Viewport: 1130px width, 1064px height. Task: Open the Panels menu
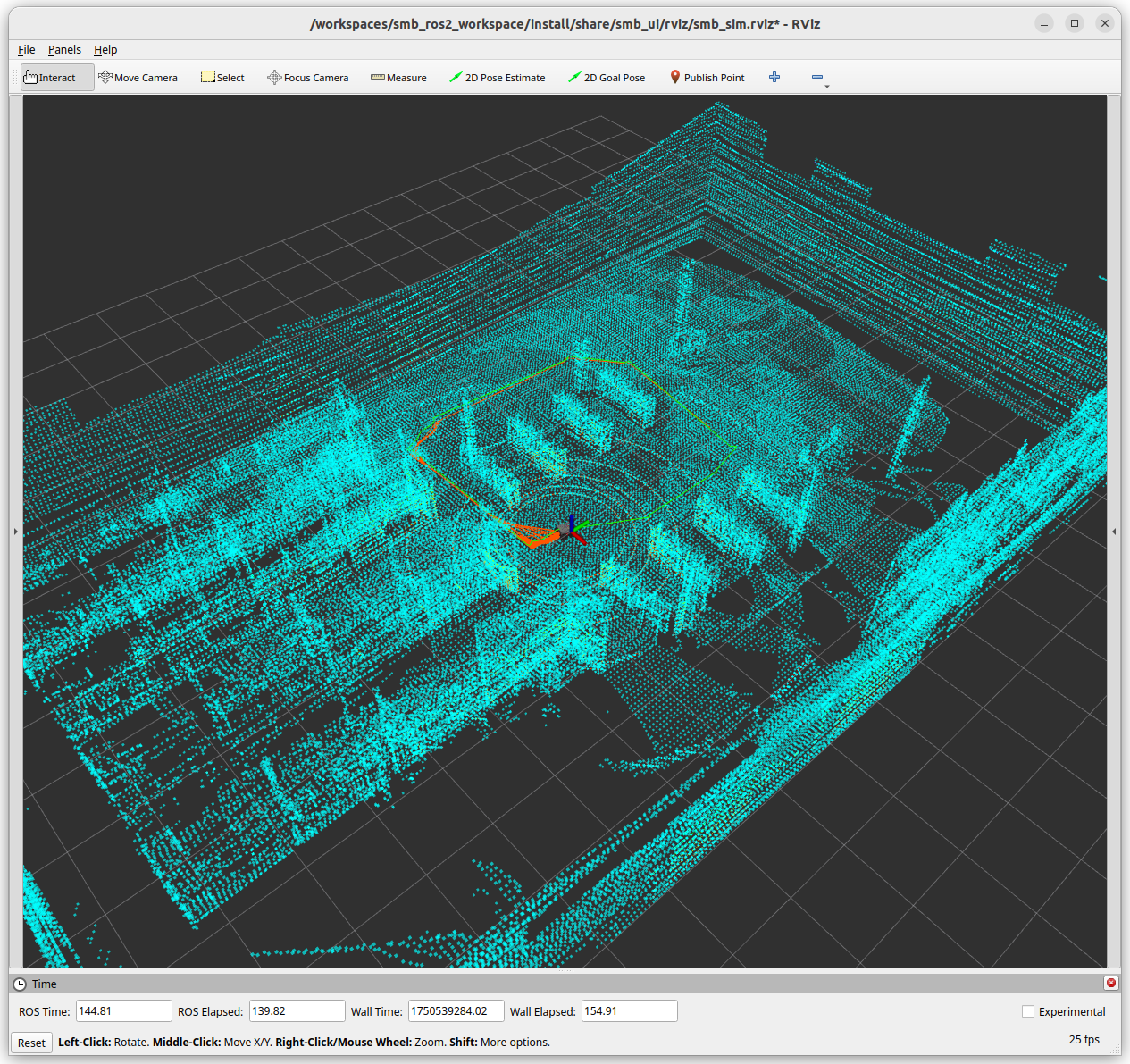pos(64,50)
